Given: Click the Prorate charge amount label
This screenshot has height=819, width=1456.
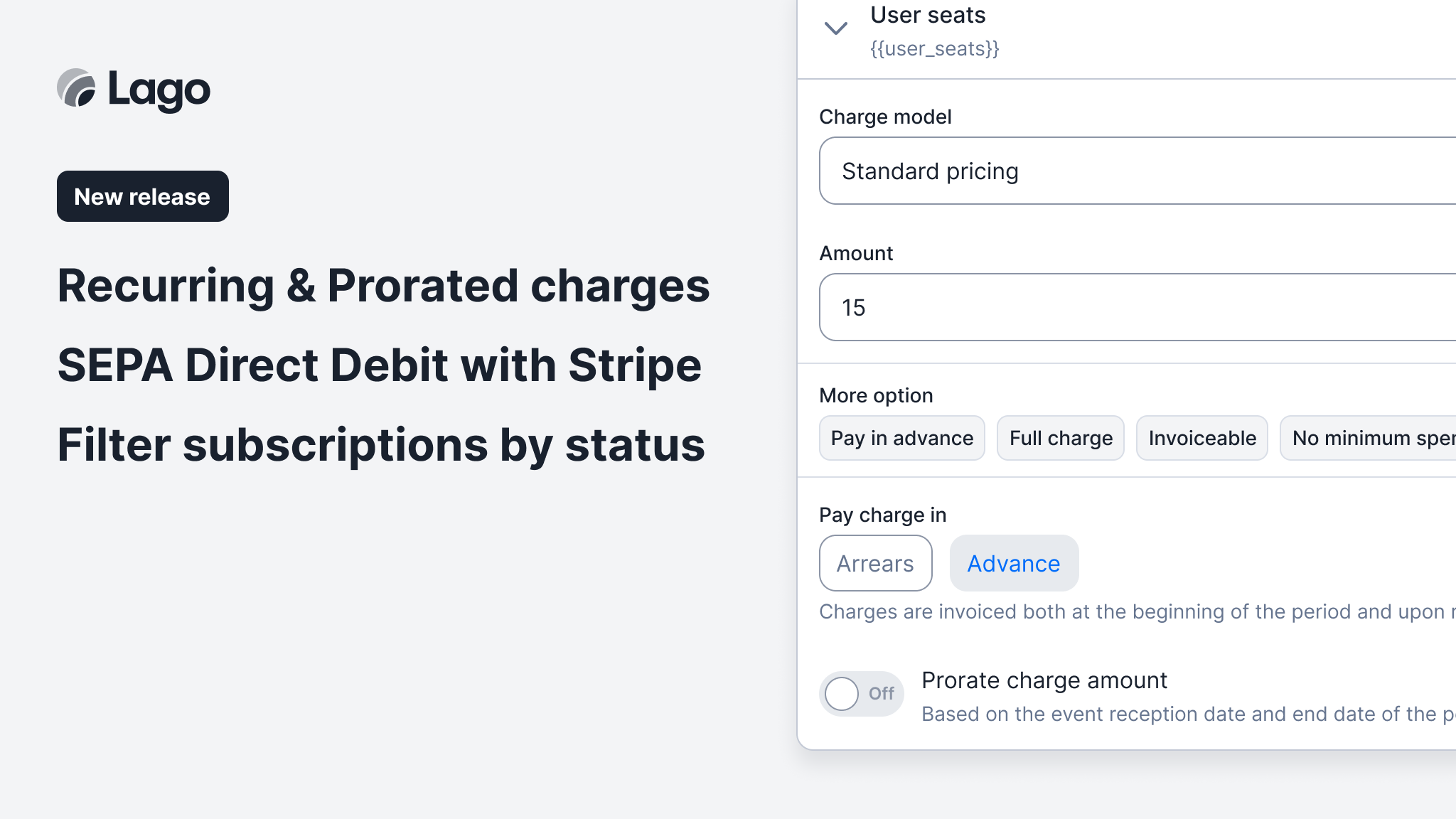Looking at the screenshot, I should pyautogui.click(x=1044, y=680).
